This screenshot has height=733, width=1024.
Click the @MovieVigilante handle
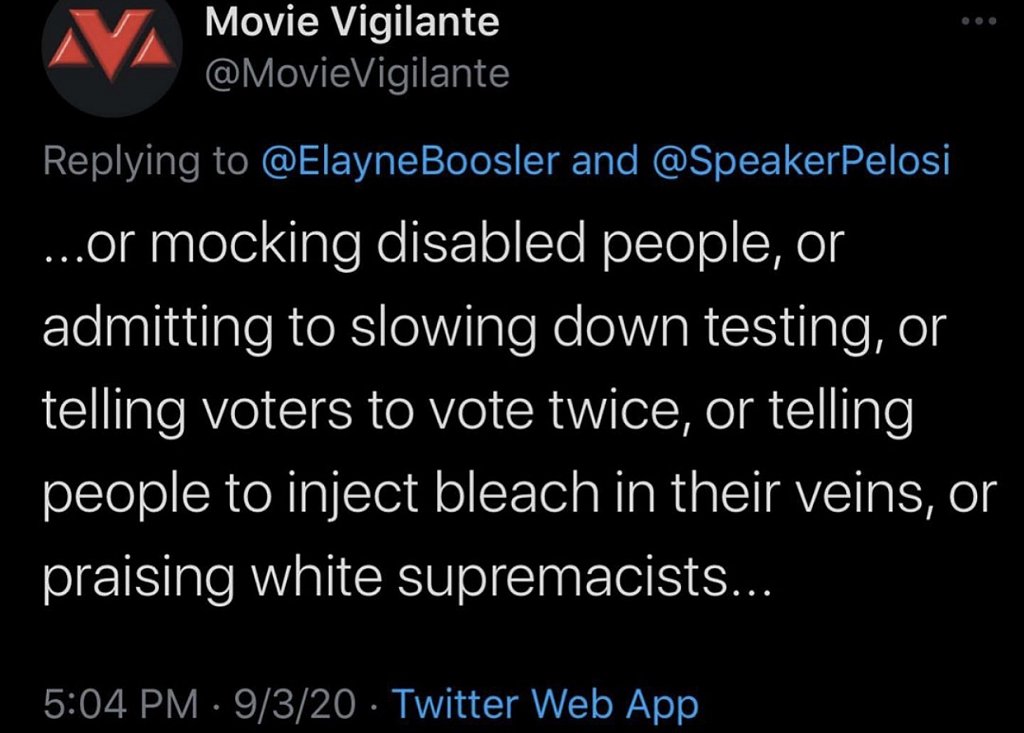click(x=357, y=74)
